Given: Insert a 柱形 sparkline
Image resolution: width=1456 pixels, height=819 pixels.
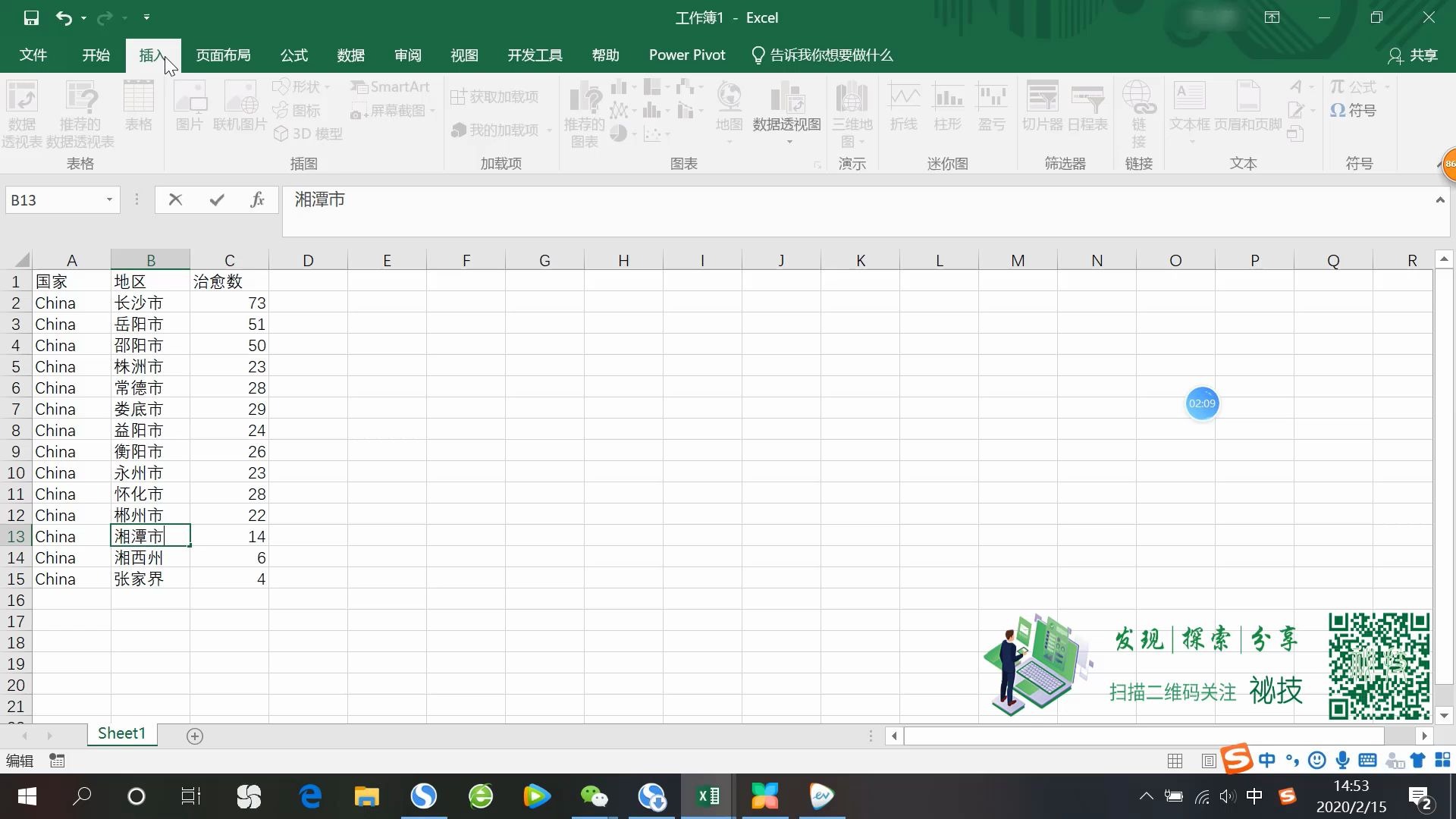Looking at the screenshot, I should [x=948, y=106].
